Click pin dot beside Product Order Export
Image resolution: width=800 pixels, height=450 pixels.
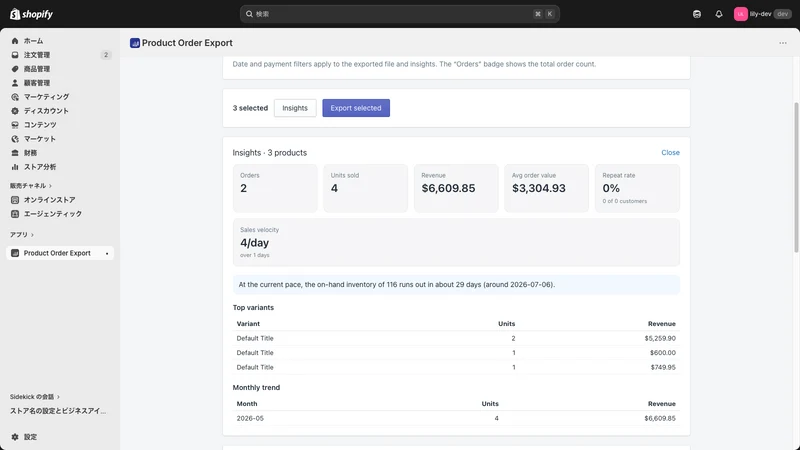click(107, 254)
